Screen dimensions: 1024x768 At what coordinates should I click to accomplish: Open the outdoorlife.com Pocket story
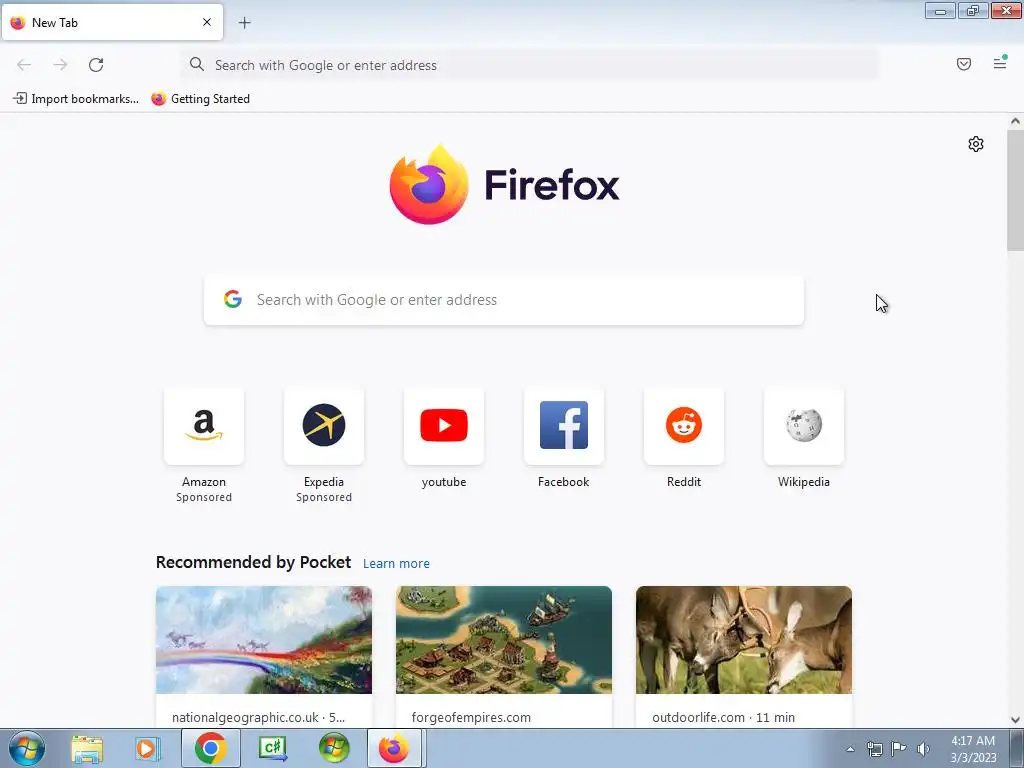click(744, 656)
